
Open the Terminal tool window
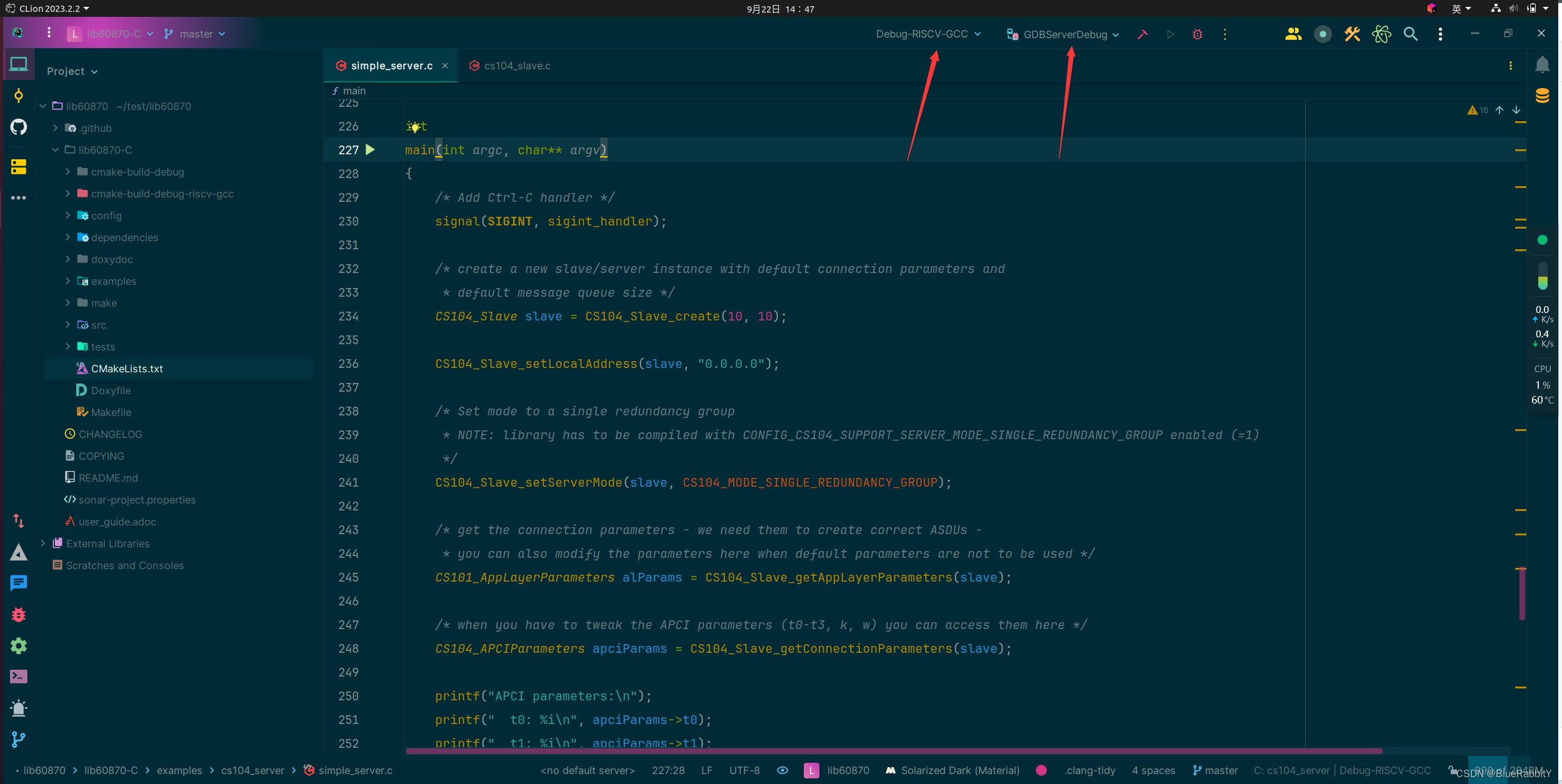click(18, 677)
